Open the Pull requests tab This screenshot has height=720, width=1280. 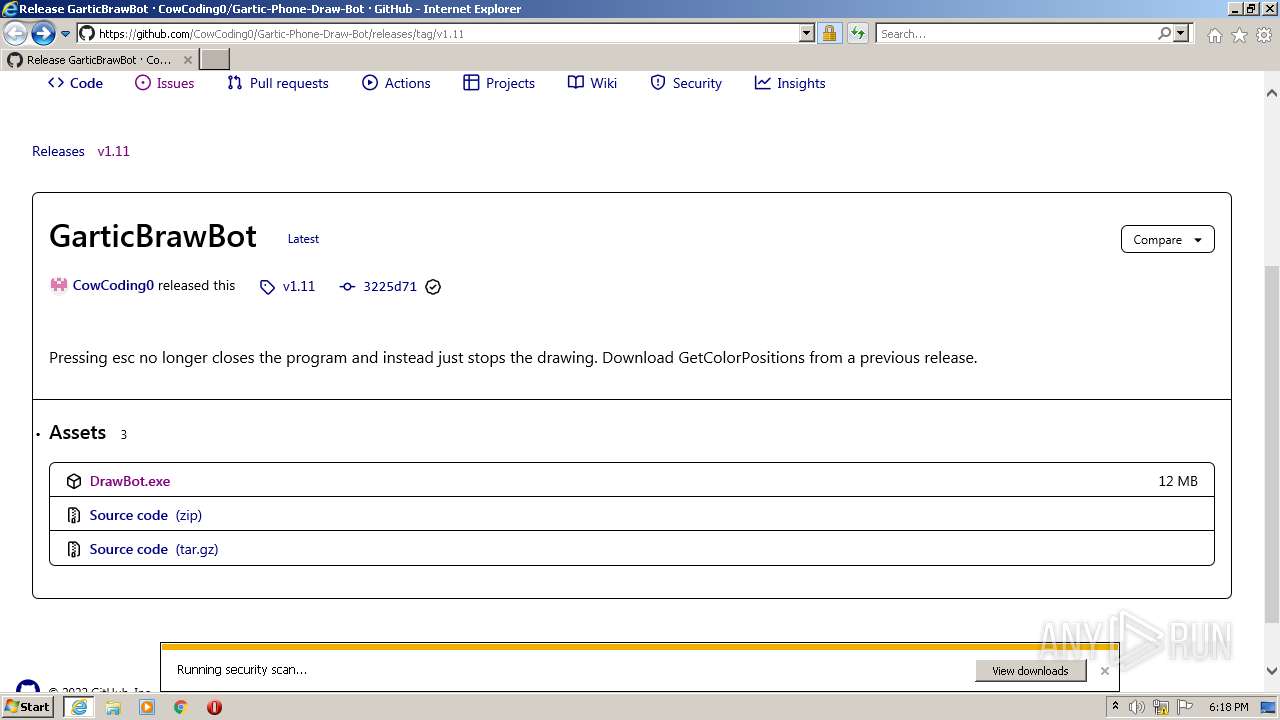(x=278, y=83)
